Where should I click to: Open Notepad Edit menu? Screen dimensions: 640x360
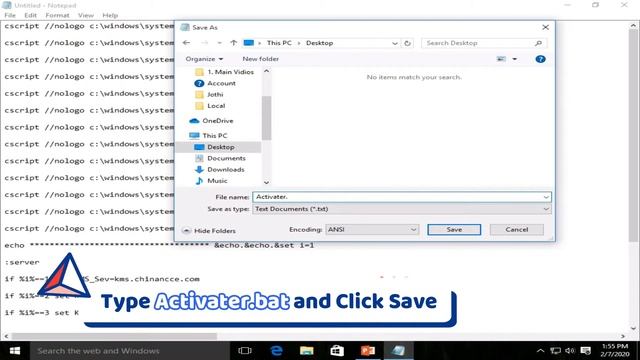30,15
